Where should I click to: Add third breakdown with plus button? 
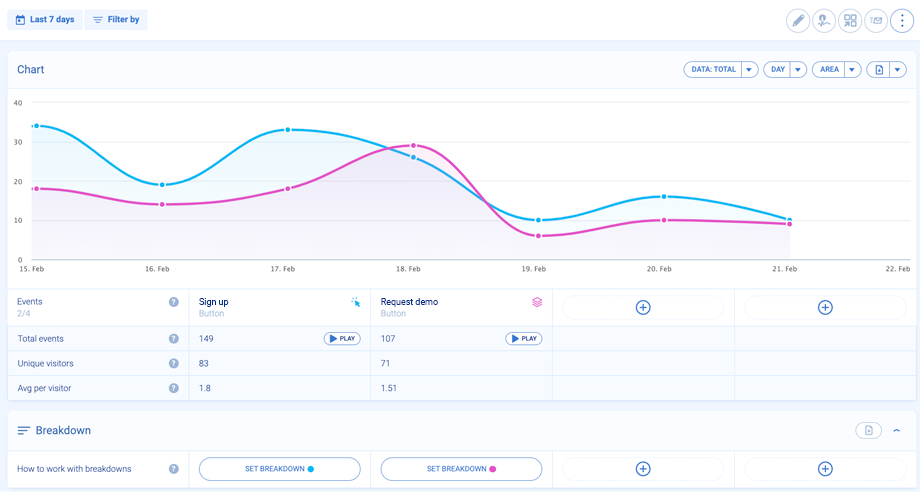point(643,469)
